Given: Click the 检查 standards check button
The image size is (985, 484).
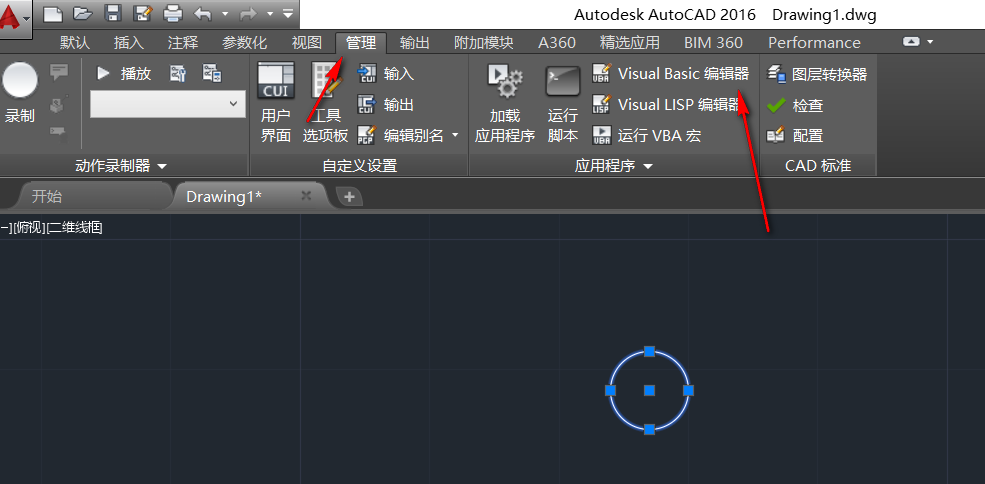Looking at the screenshot, I should point(795,105).
